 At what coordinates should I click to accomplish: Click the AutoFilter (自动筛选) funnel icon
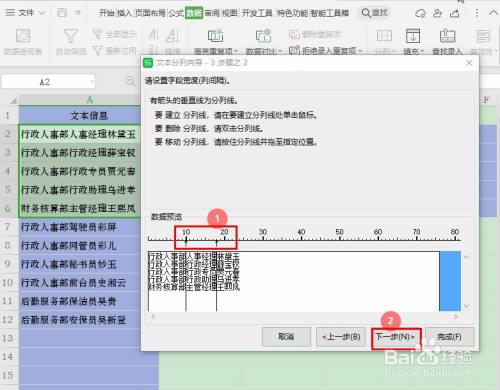(x=71, y=36)
